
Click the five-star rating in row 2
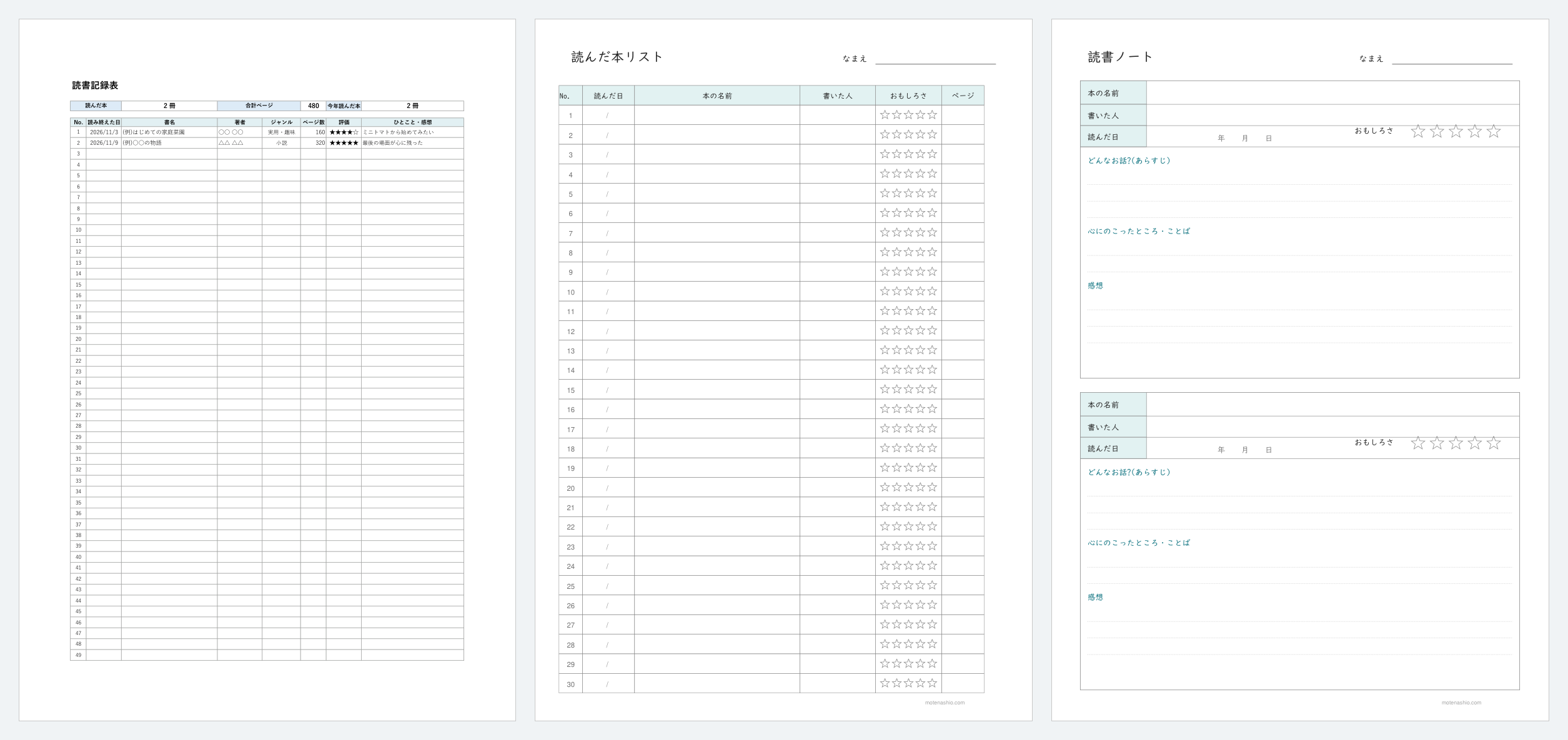tap(344, 143)
